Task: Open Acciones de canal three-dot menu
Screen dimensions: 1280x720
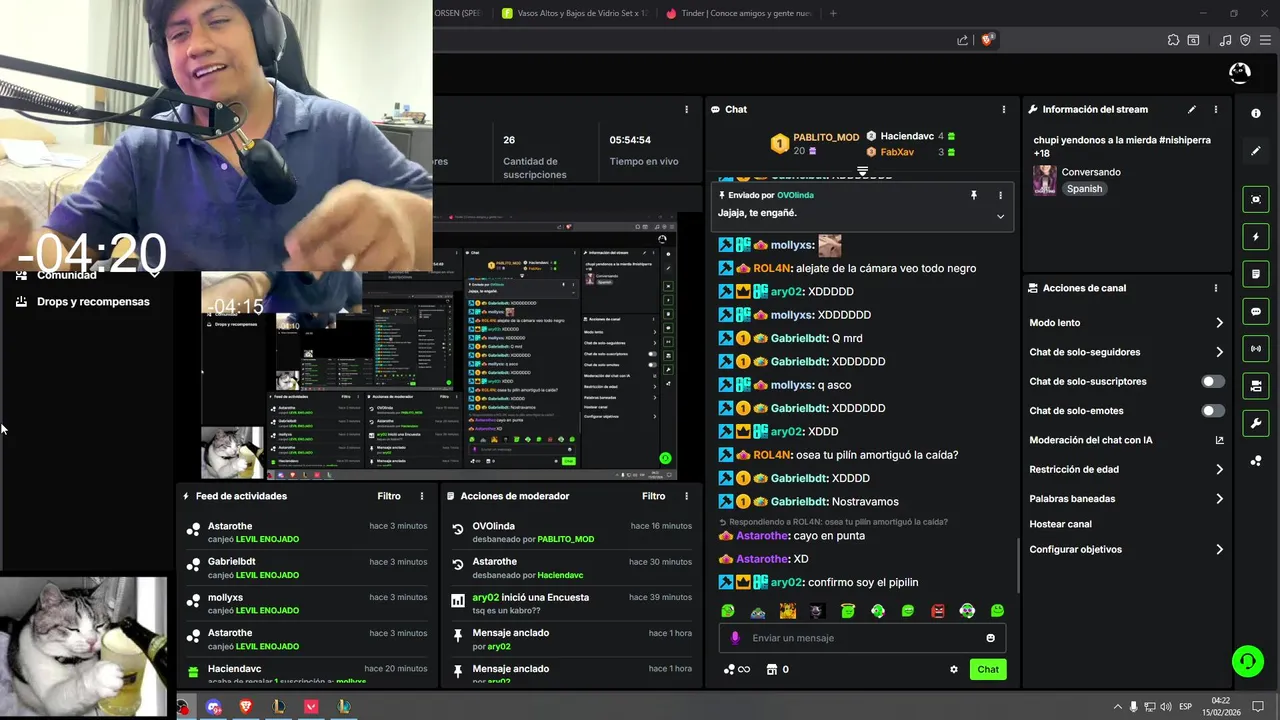Action: pos(1216,288)
